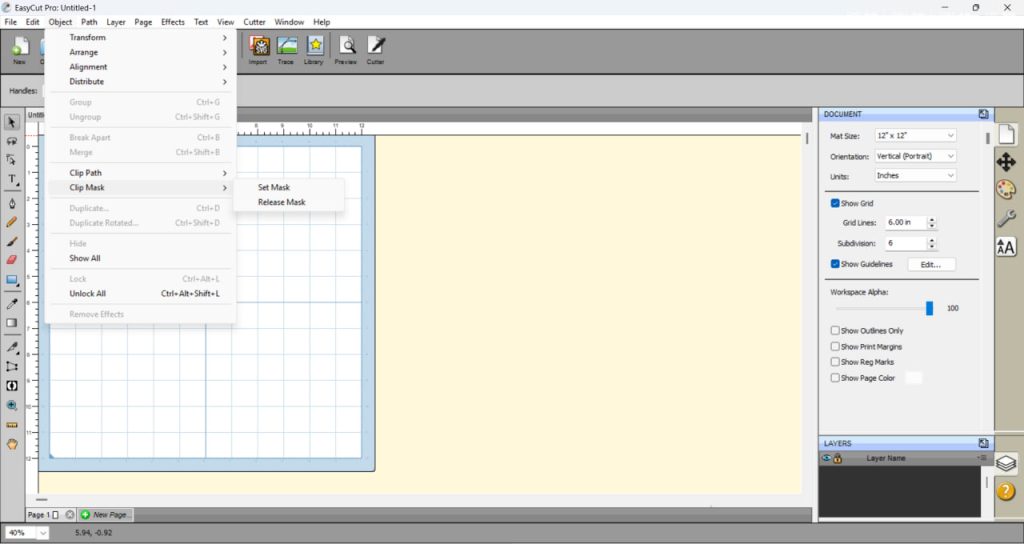Uncheck the Show Grid checkbox

point(836,203)
